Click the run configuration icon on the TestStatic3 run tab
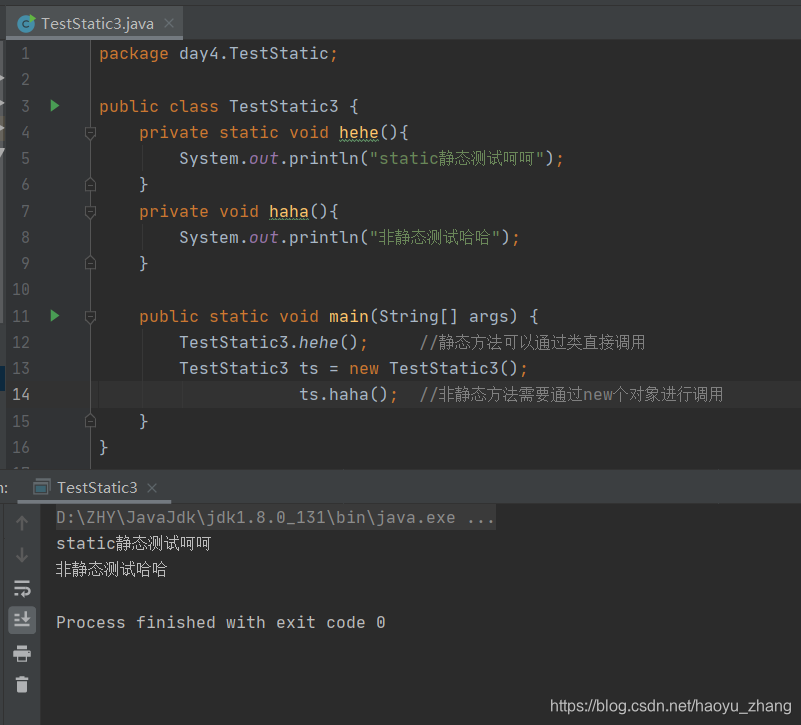The image size is (801, 725). [x=41, y=487]
